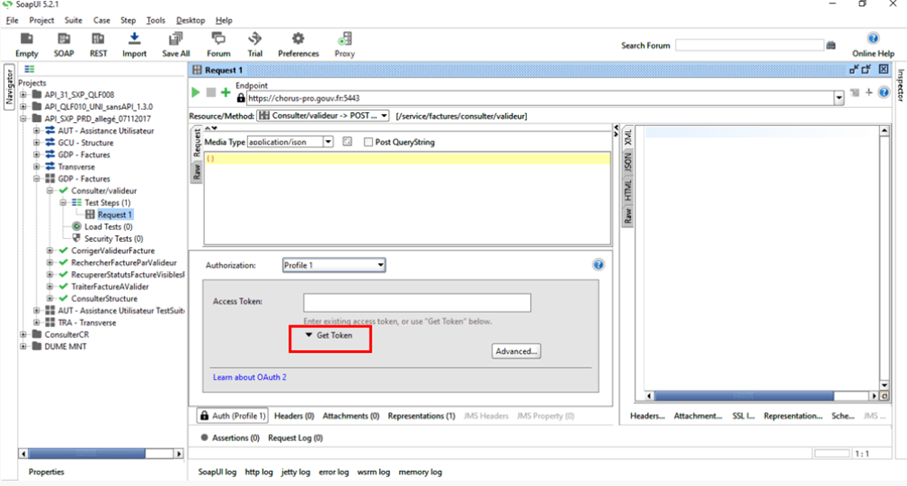Select Security Tests (0) item
Image resolution: width=907 pixels, height=486 pixels.
113,238
